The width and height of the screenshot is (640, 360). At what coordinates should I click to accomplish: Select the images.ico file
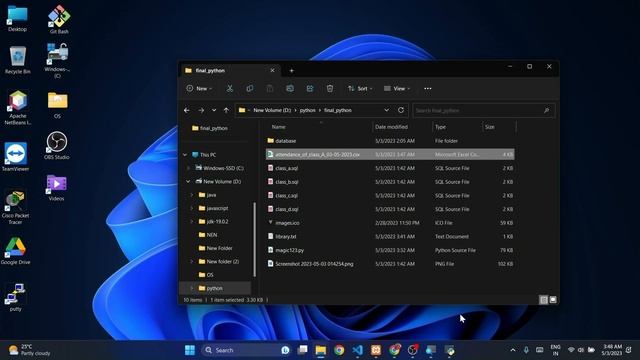[390, 223]
